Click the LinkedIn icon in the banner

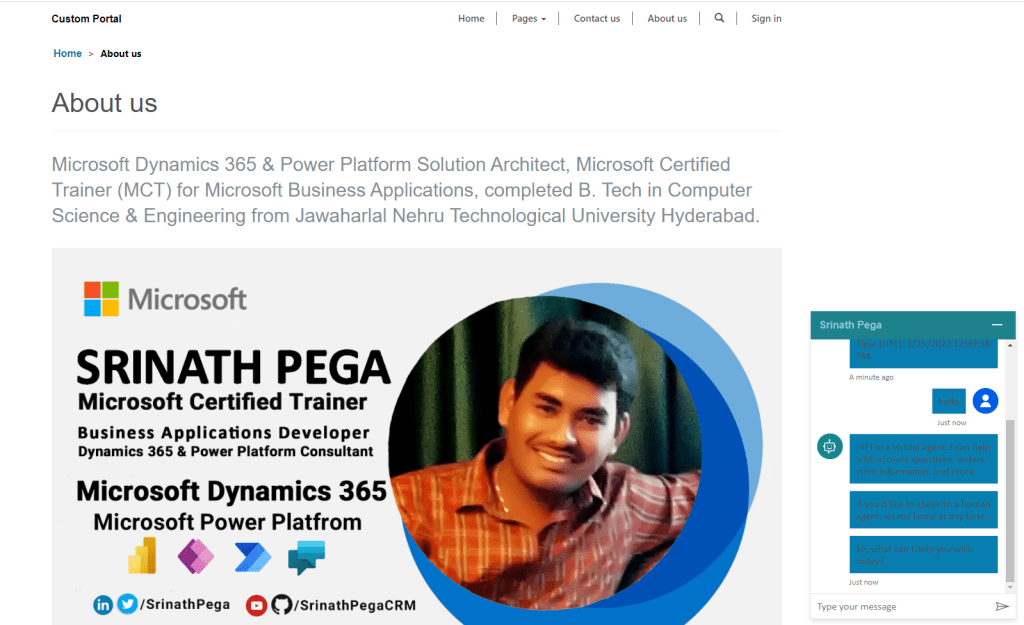click(103, 604)
